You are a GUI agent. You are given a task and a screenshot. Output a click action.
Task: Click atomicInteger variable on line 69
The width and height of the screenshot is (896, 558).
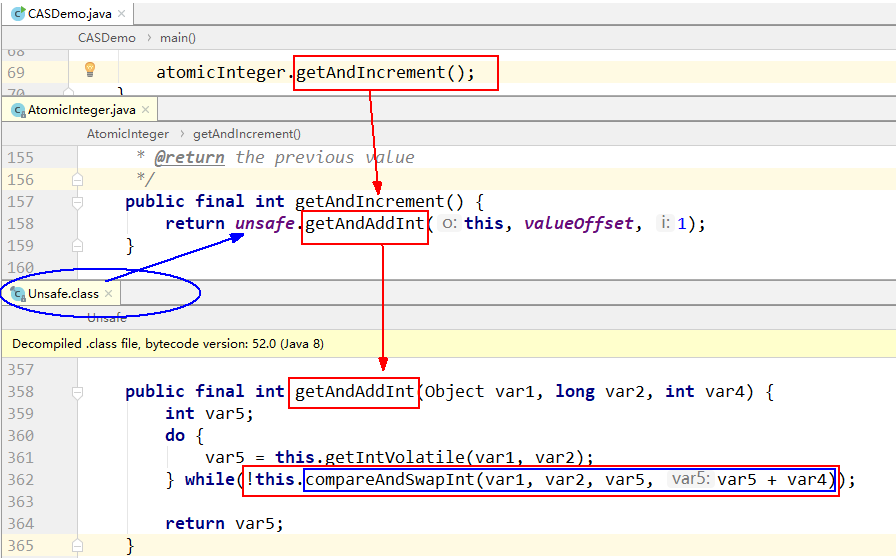pyautogui.click(x=221, y=73)
